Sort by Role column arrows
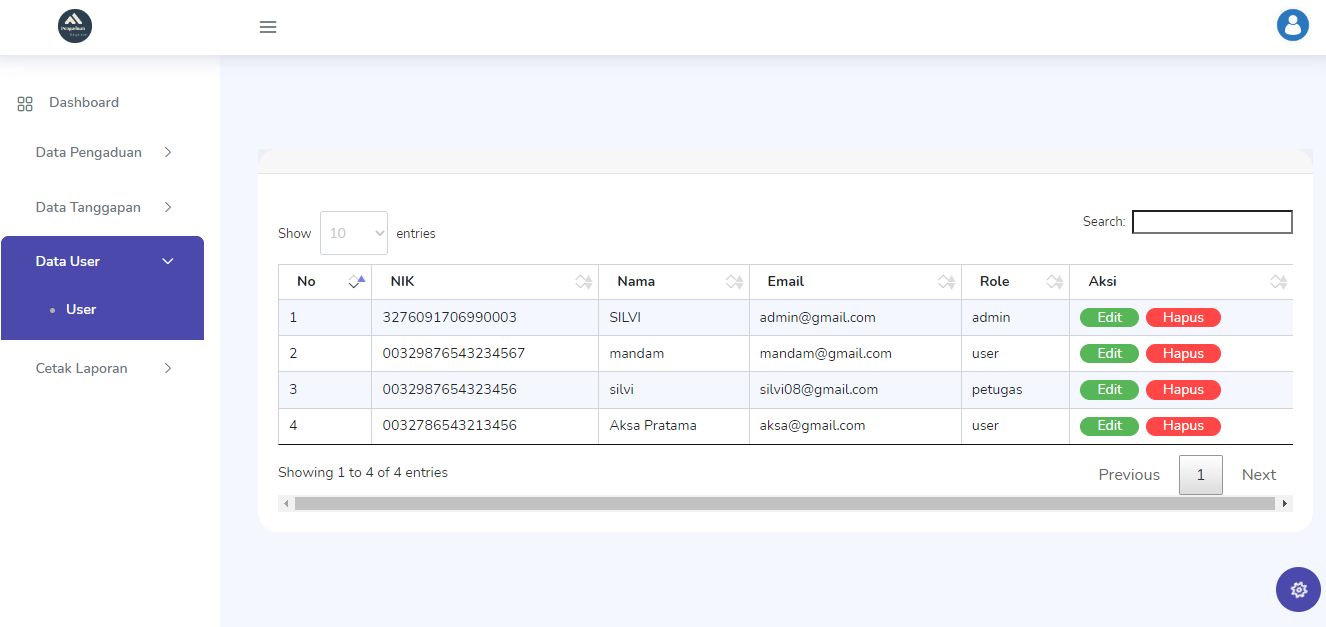The width and height of the screenshot is (1326, 627). coord(1054,282)
